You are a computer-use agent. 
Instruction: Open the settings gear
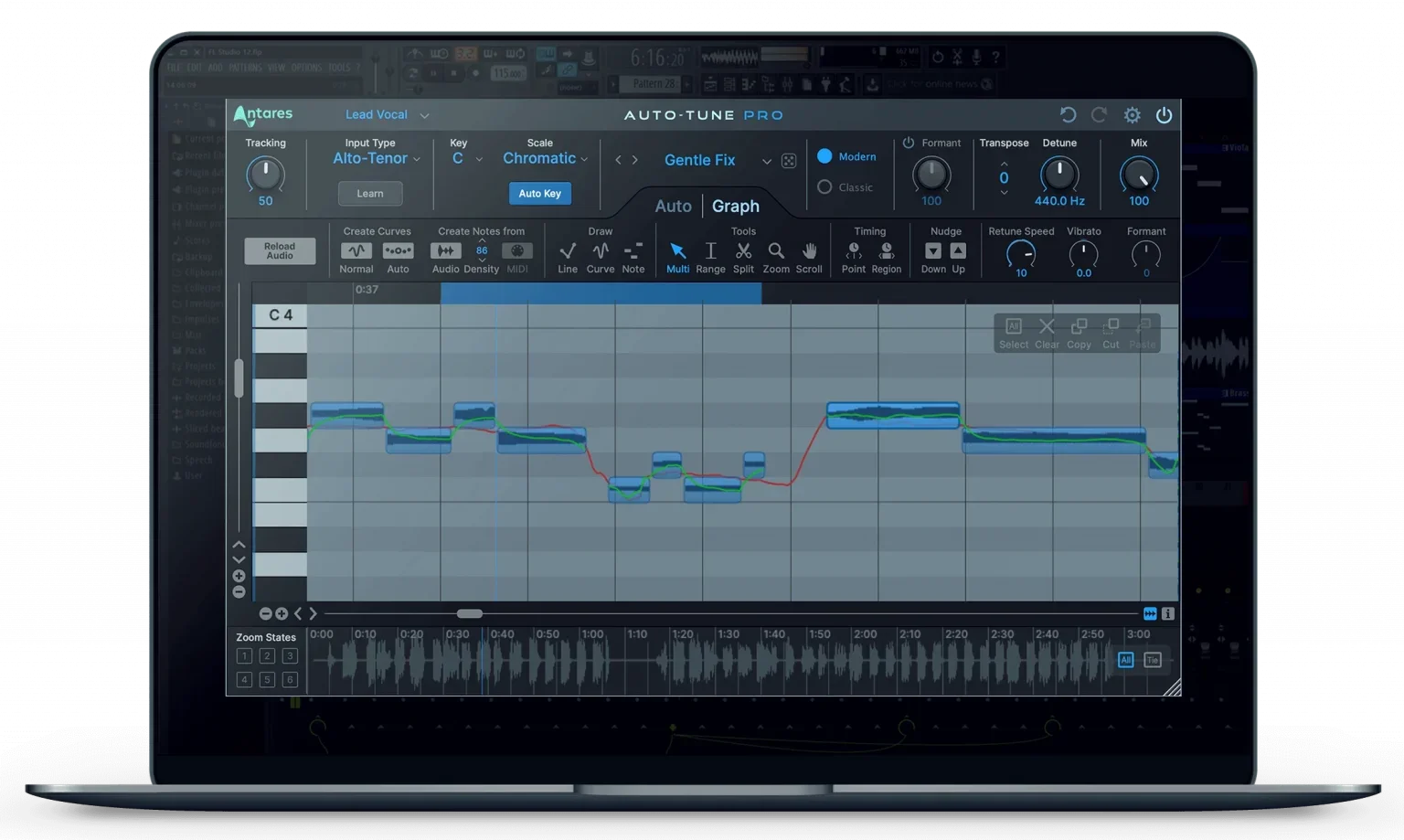(x=1132, y=115)
